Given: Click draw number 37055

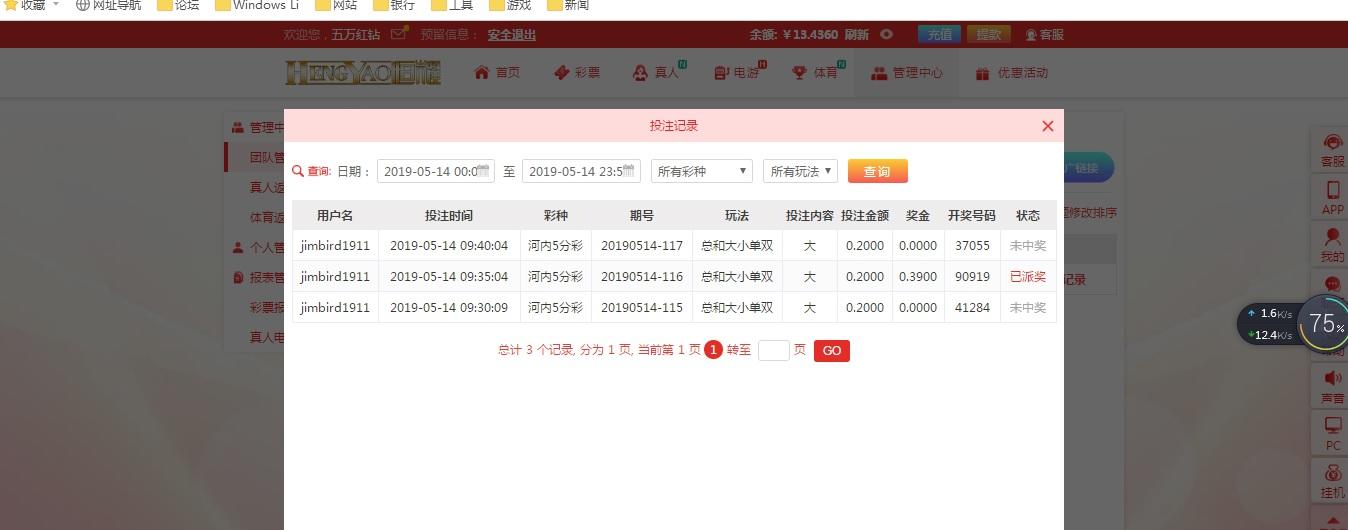Looking at the screenshot, I should (x=972, y=246).
